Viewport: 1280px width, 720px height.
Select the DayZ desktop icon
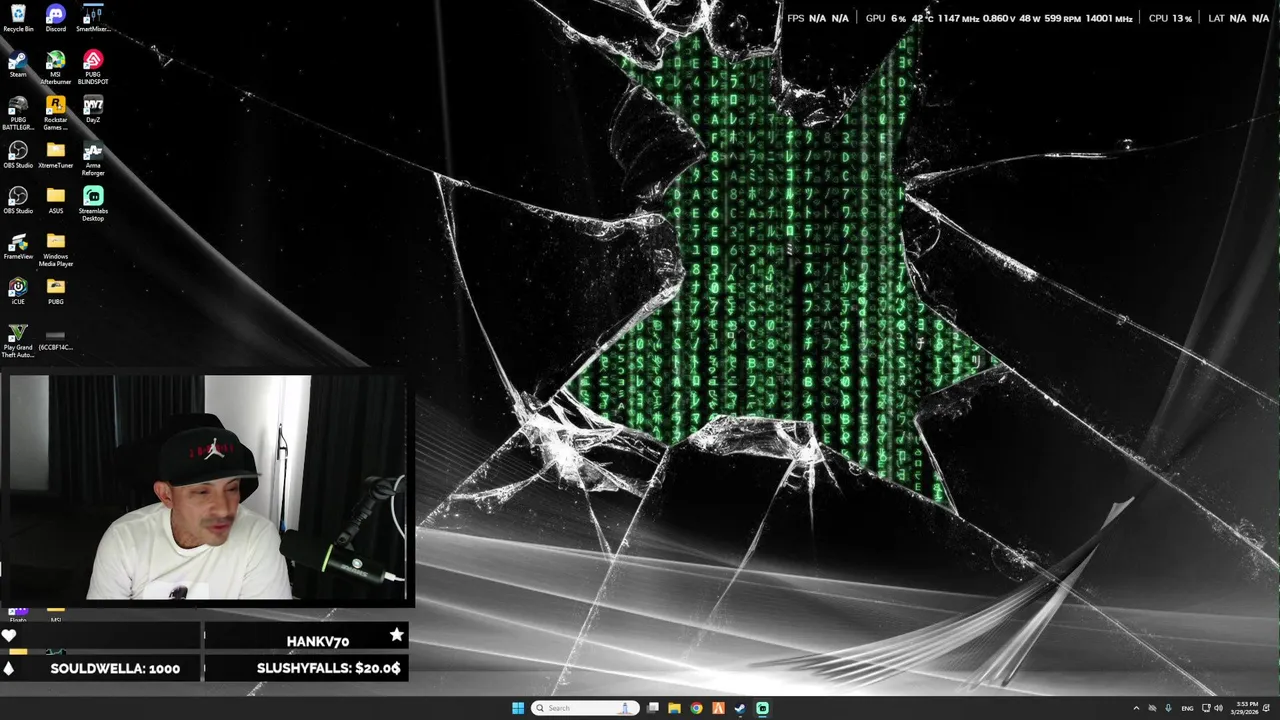coord(93,109)
